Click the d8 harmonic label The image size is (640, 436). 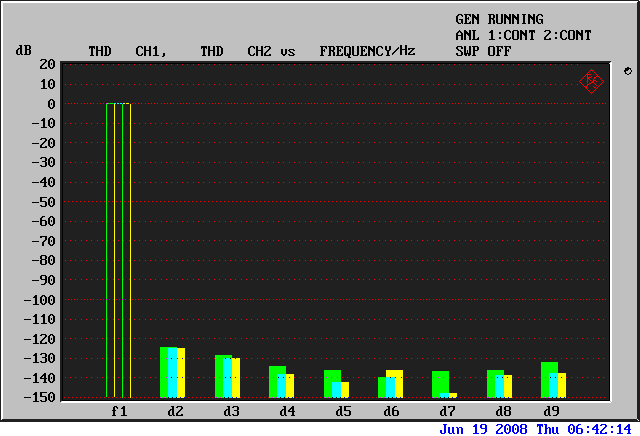point(503,411)
